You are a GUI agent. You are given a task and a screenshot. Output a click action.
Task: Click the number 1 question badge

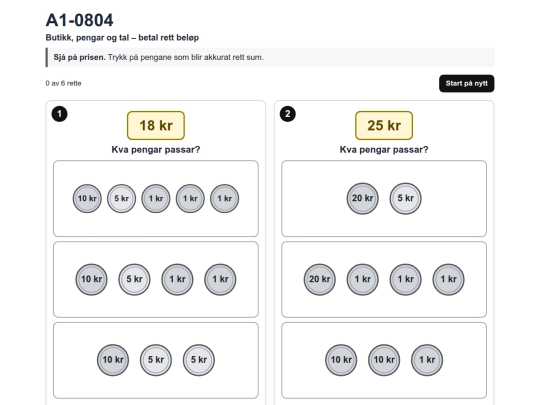[x=59, y=114]
